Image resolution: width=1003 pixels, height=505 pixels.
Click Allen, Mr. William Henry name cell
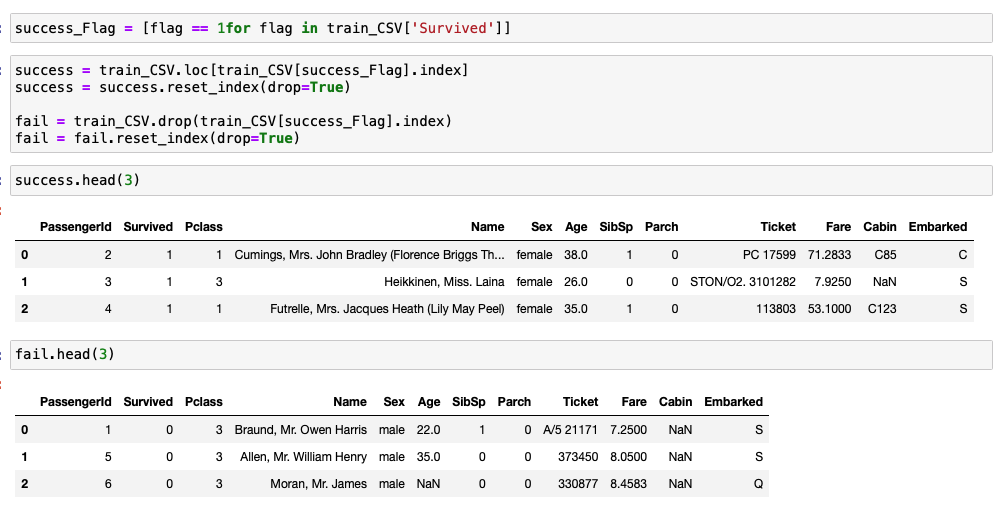(x=303, y=457)
